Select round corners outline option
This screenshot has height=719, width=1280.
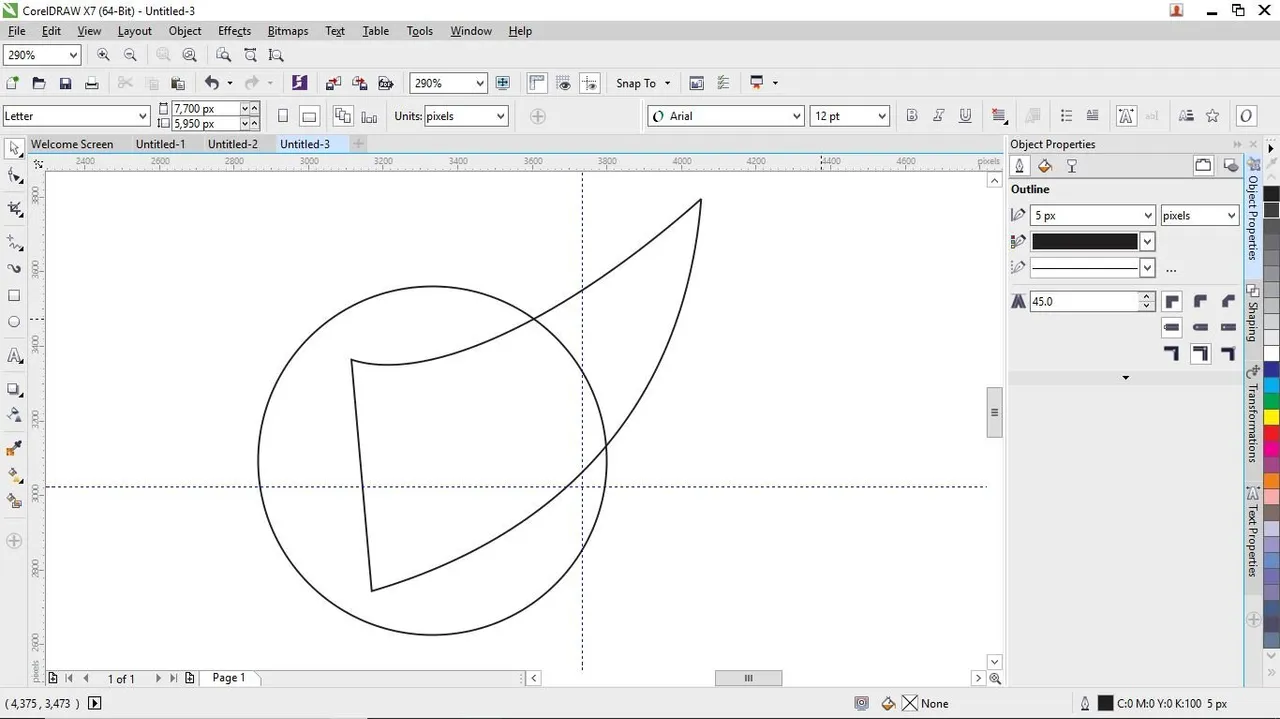pos(1200,301)
